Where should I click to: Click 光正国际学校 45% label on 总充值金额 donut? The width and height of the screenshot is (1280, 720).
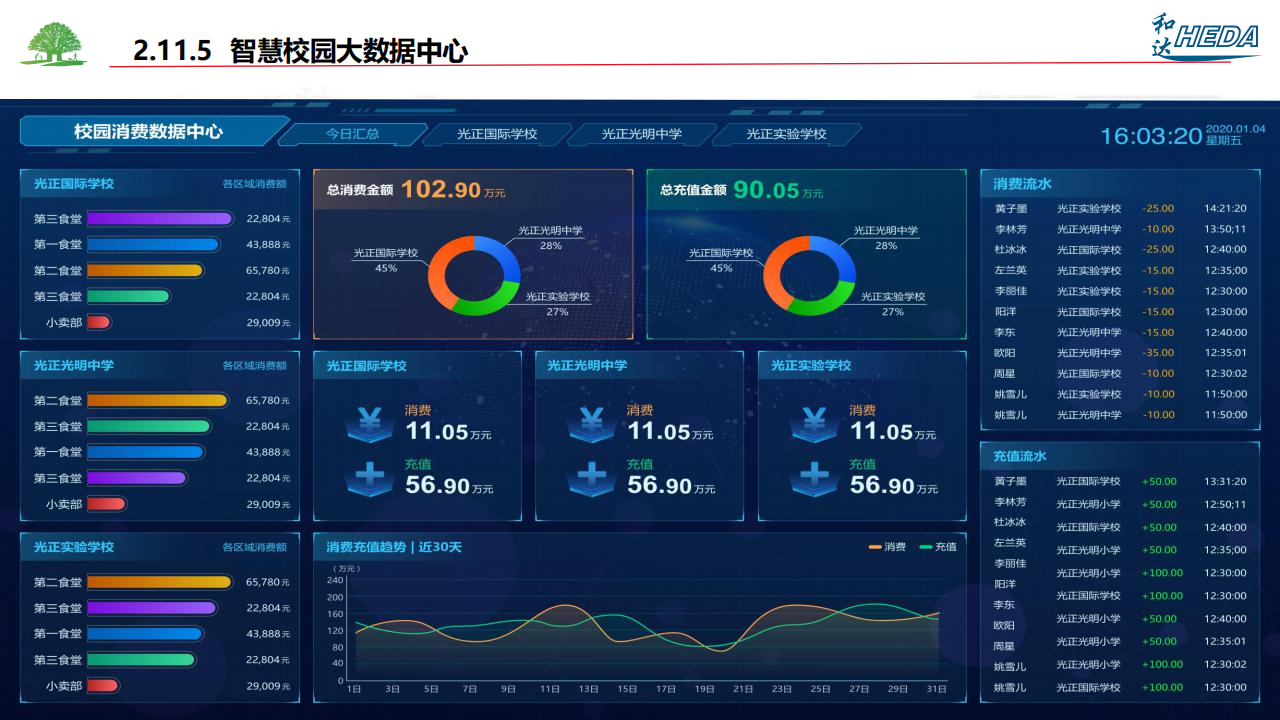[721, 260]
